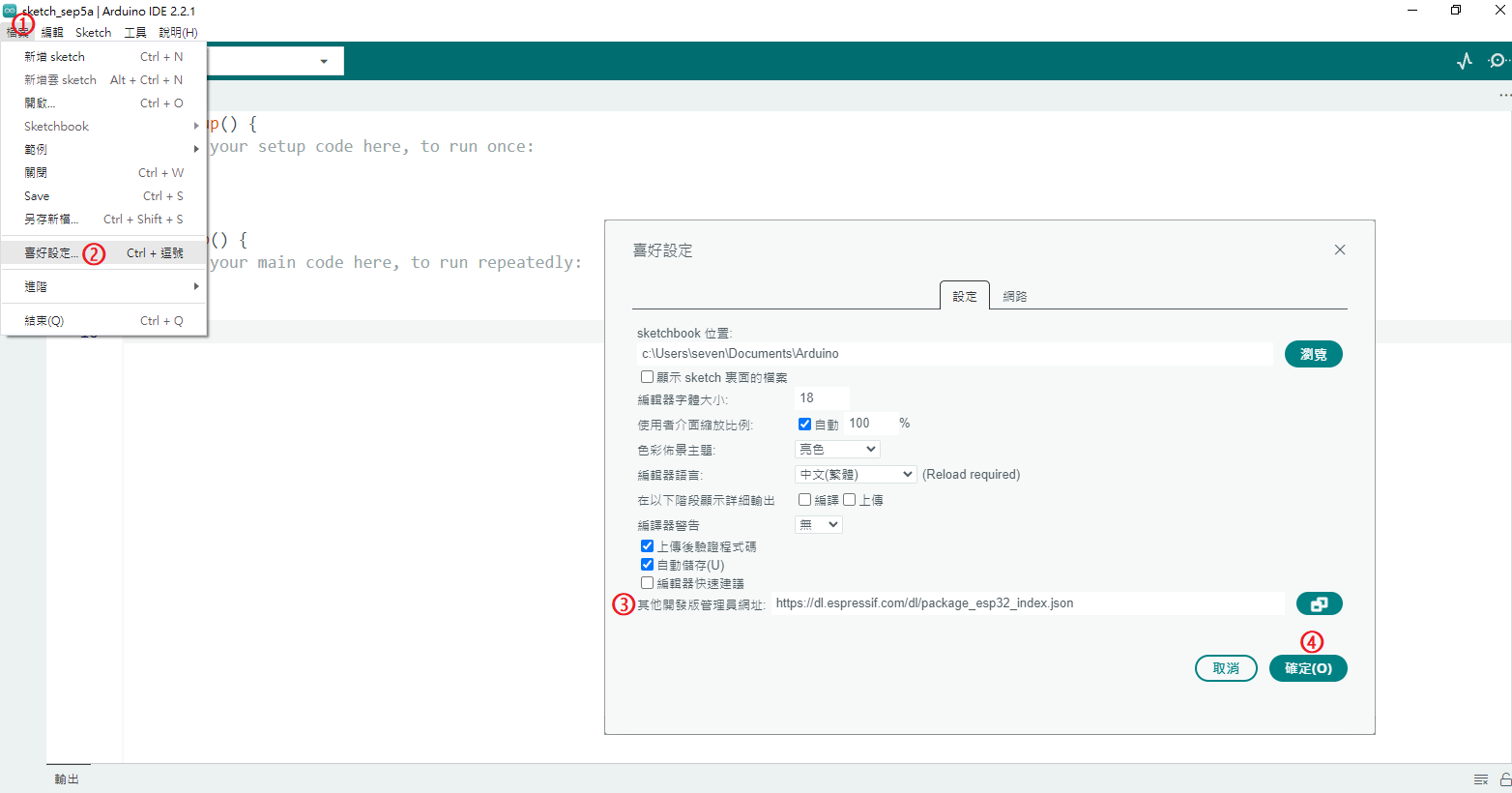
Task: Toggle 上傳後驗證程式碼 checkbox
Action: [x=647, y=546]
